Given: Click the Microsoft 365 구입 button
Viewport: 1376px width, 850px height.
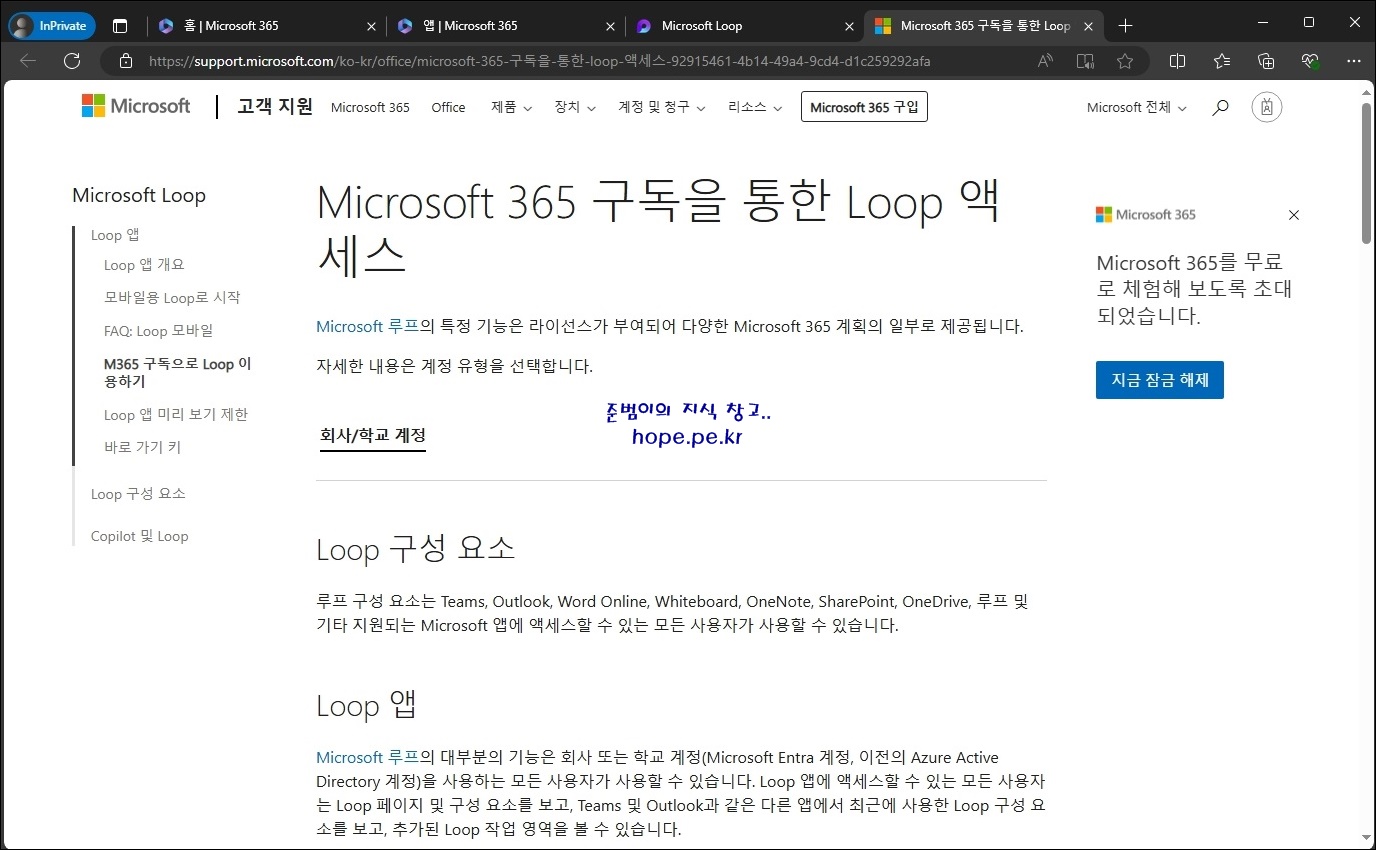Looking at the screenshot, I should point(864,107).
